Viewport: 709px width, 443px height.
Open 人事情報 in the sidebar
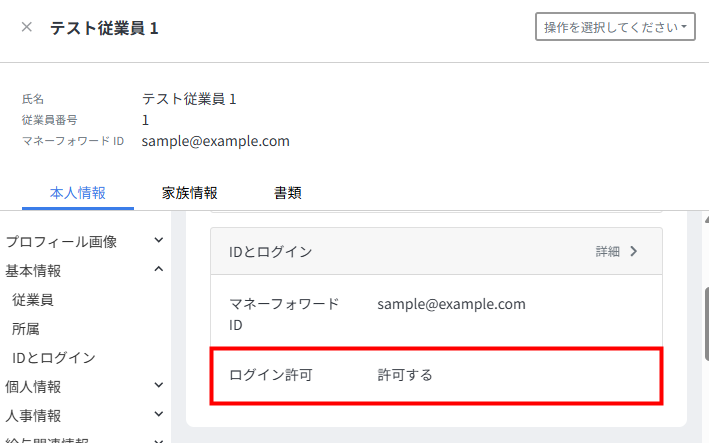point(34,415)
